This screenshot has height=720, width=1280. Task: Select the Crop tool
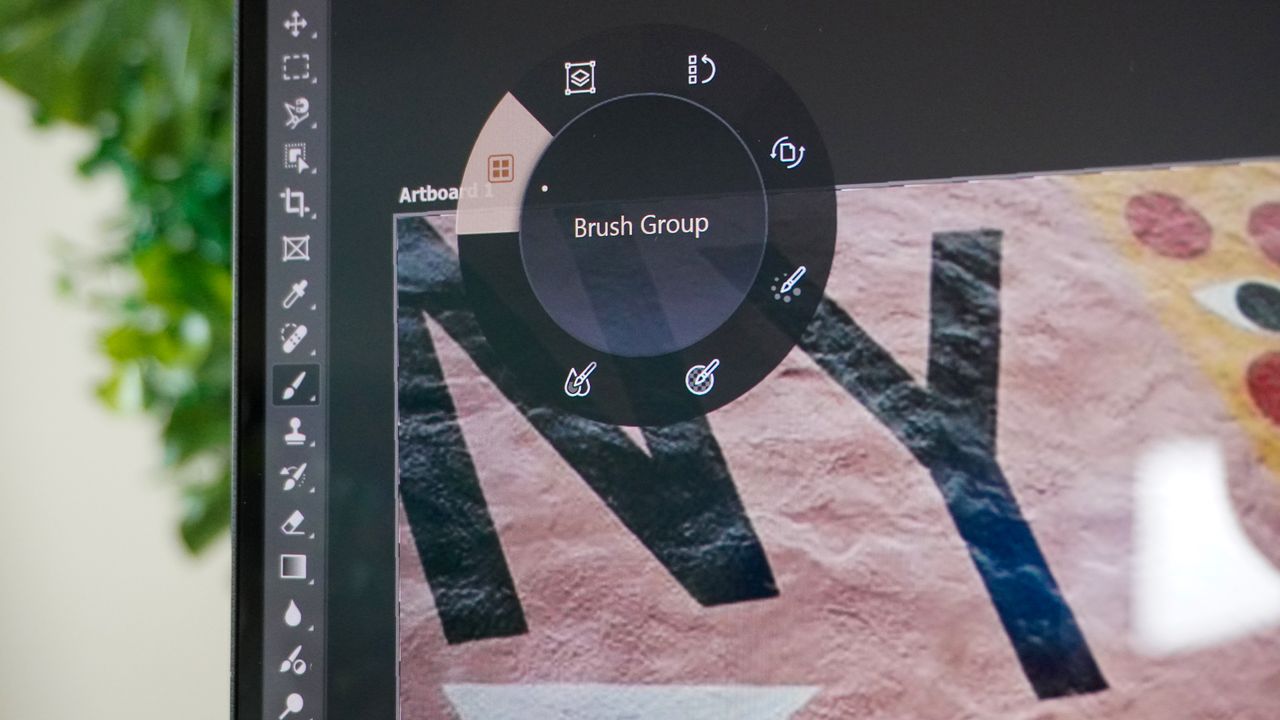coord(295,202)
